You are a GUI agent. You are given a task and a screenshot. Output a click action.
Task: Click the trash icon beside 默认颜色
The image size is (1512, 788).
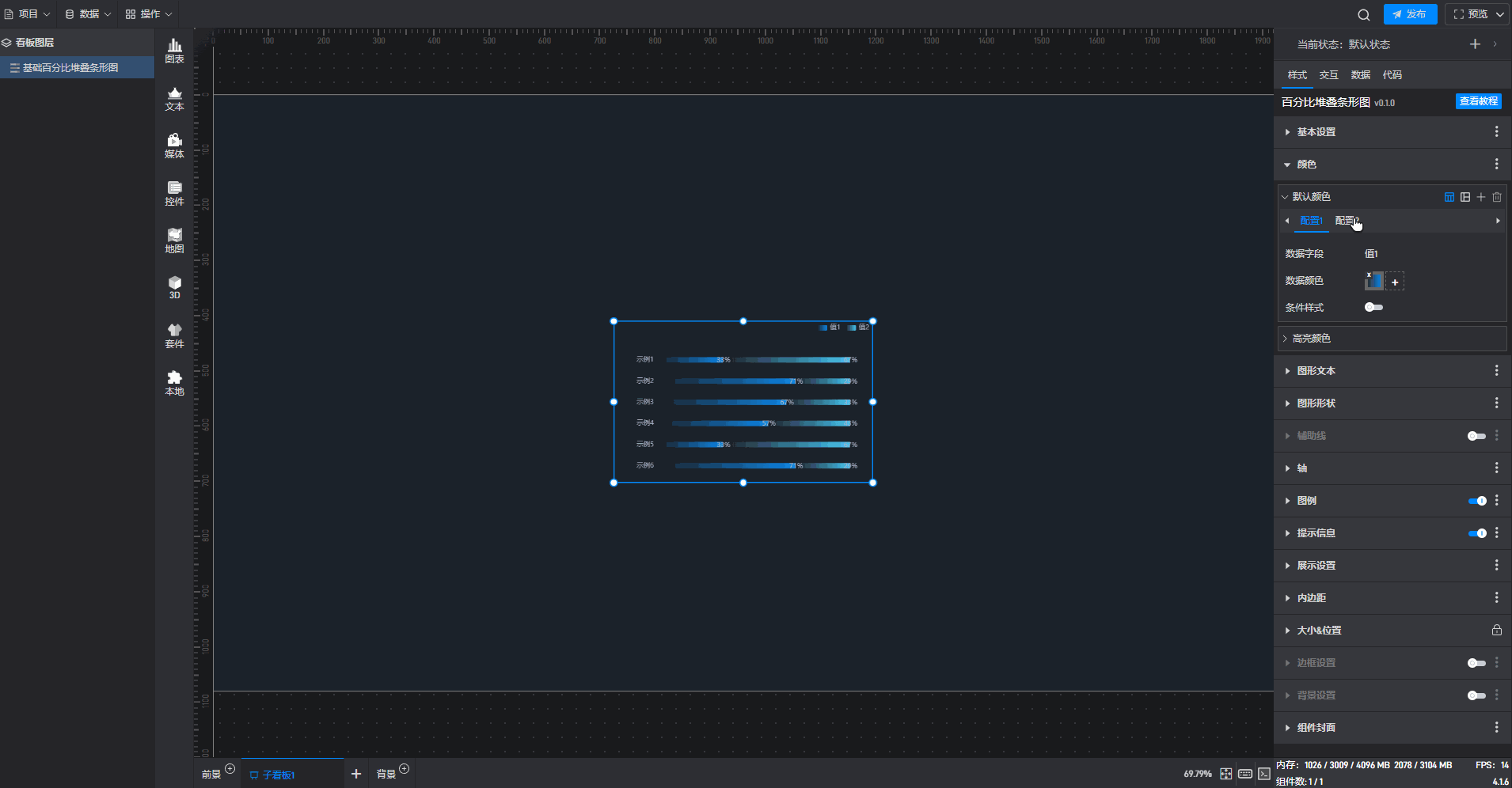coord(1496,197)
